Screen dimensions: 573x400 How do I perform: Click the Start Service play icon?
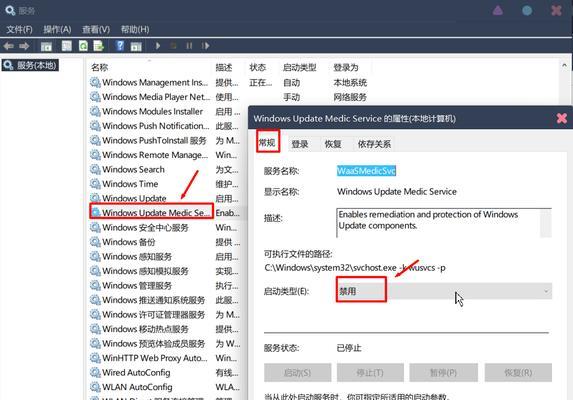click(x=158, y=46)
